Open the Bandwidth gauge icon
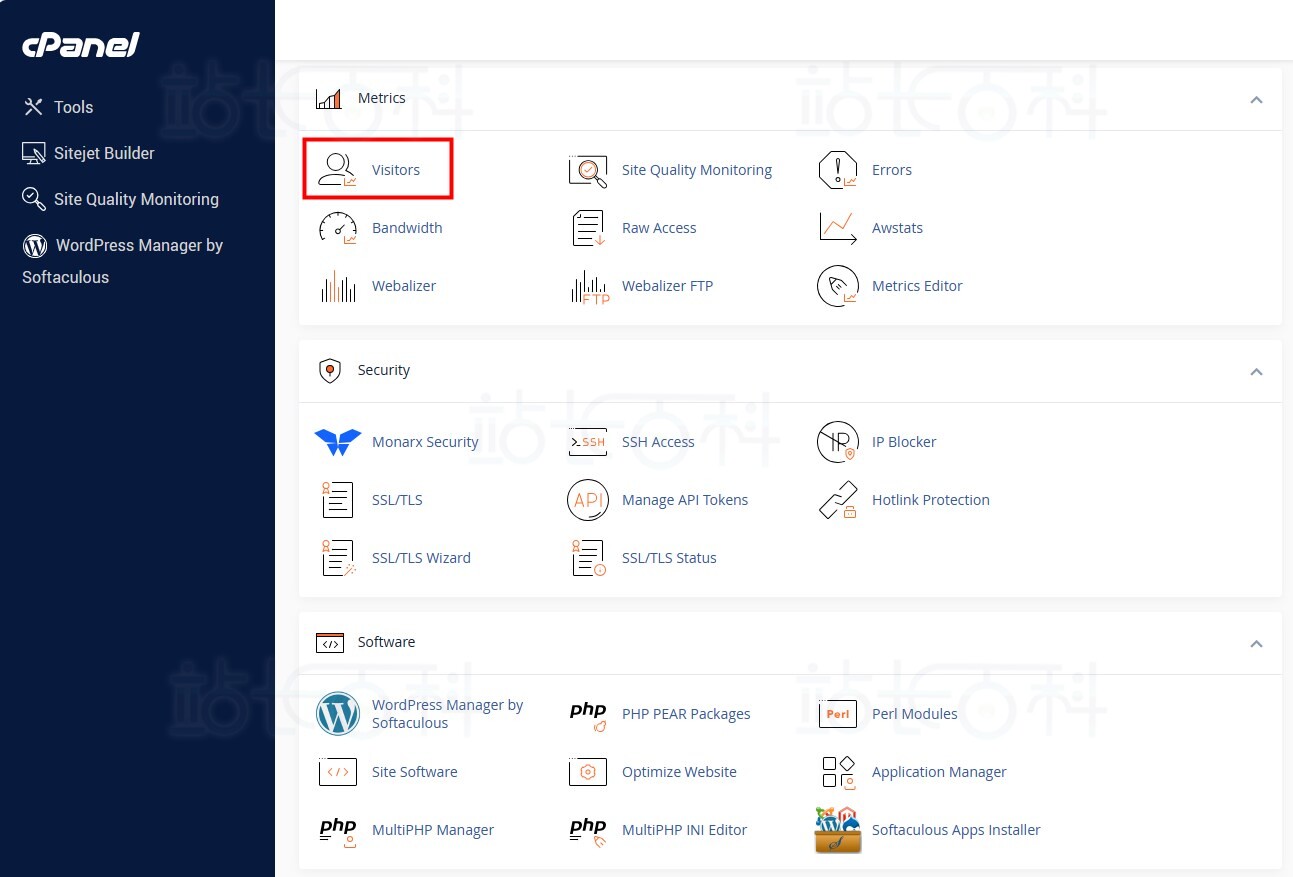The width and height of the screenshot is (1293, 877). 337,228
